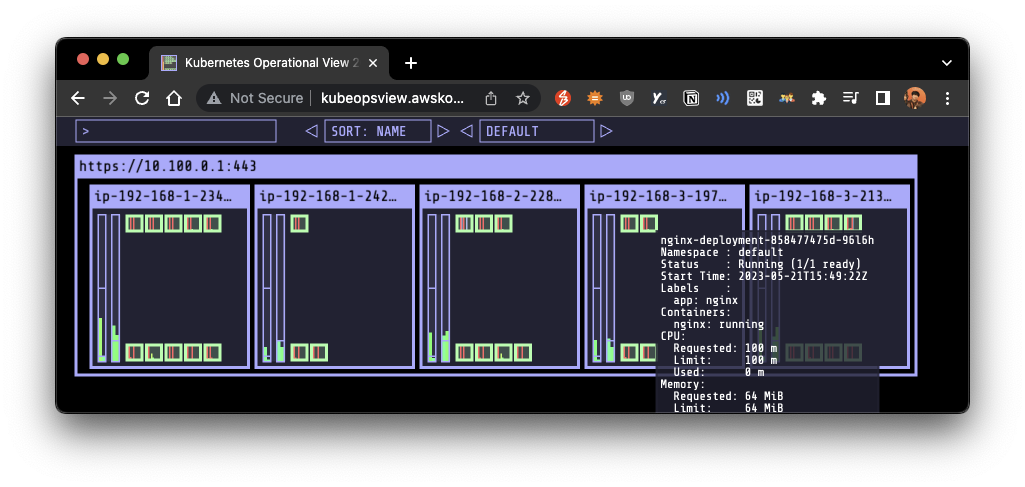The height and width of the screenshot is (487, 1025).
Task: Click the only top-row pod on ip-192-168-1-242
Action: [x=299, y=224]
